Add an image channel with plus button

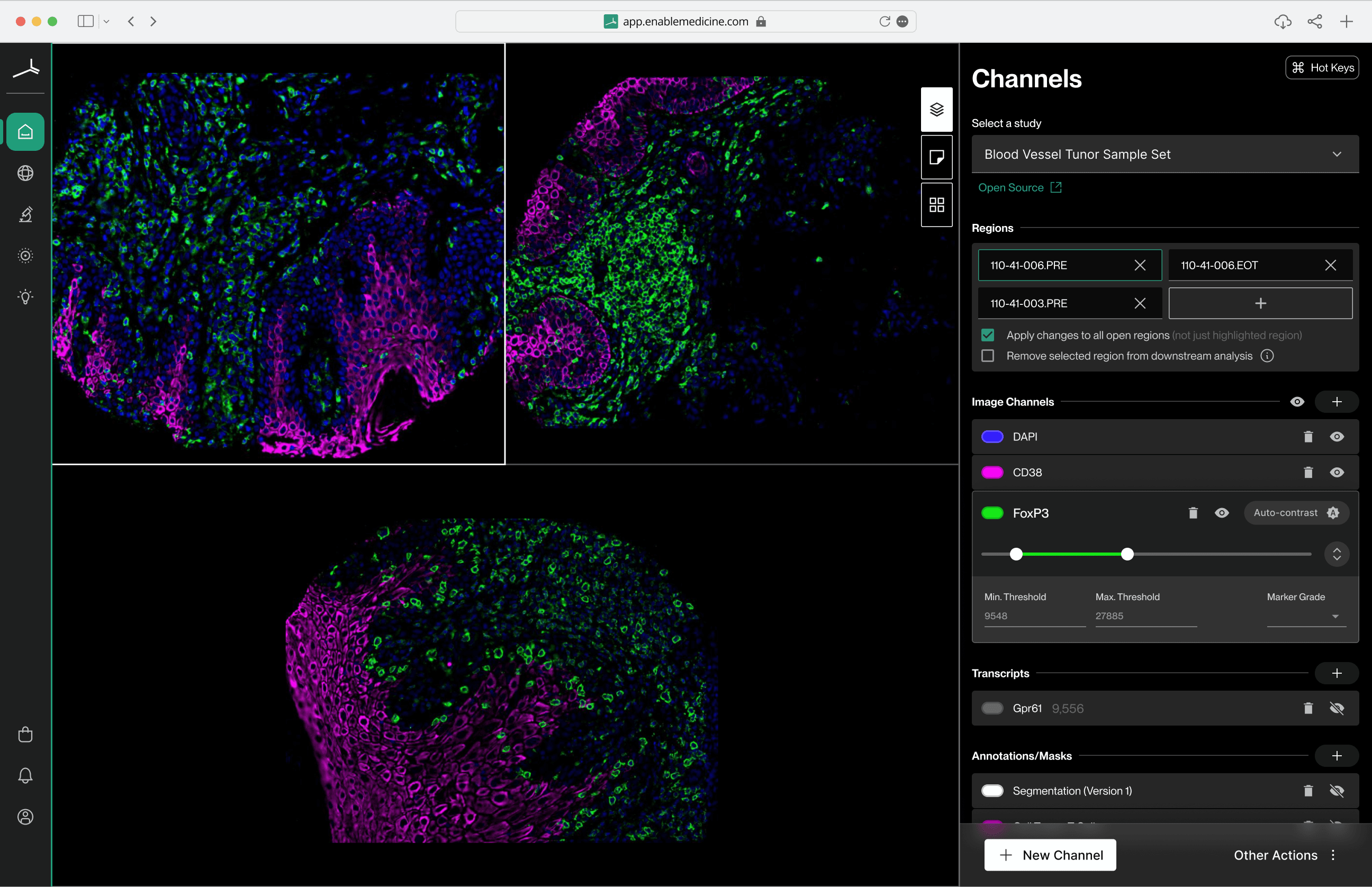1337,402
